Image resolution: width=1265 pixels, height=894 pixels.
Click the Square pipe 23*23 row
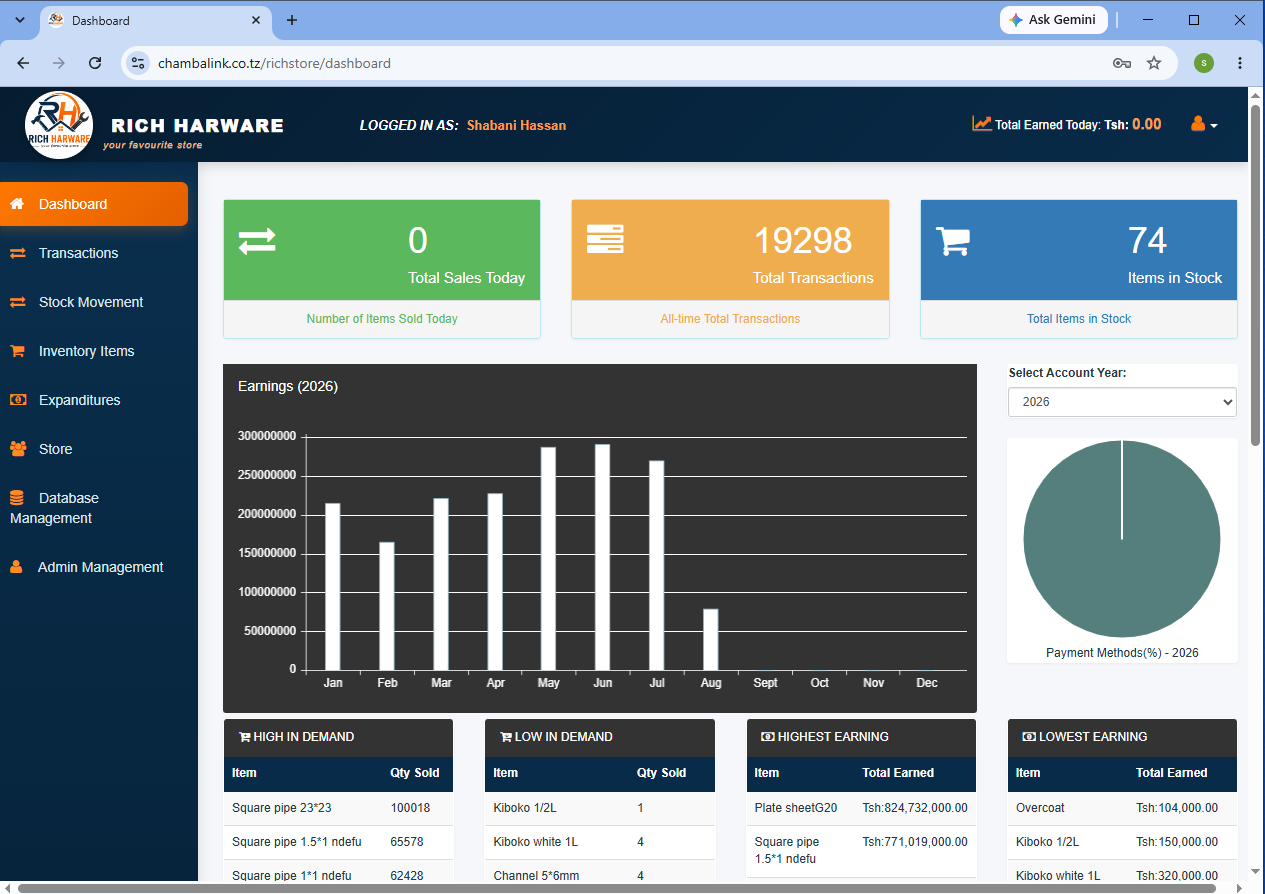point(338,808)
